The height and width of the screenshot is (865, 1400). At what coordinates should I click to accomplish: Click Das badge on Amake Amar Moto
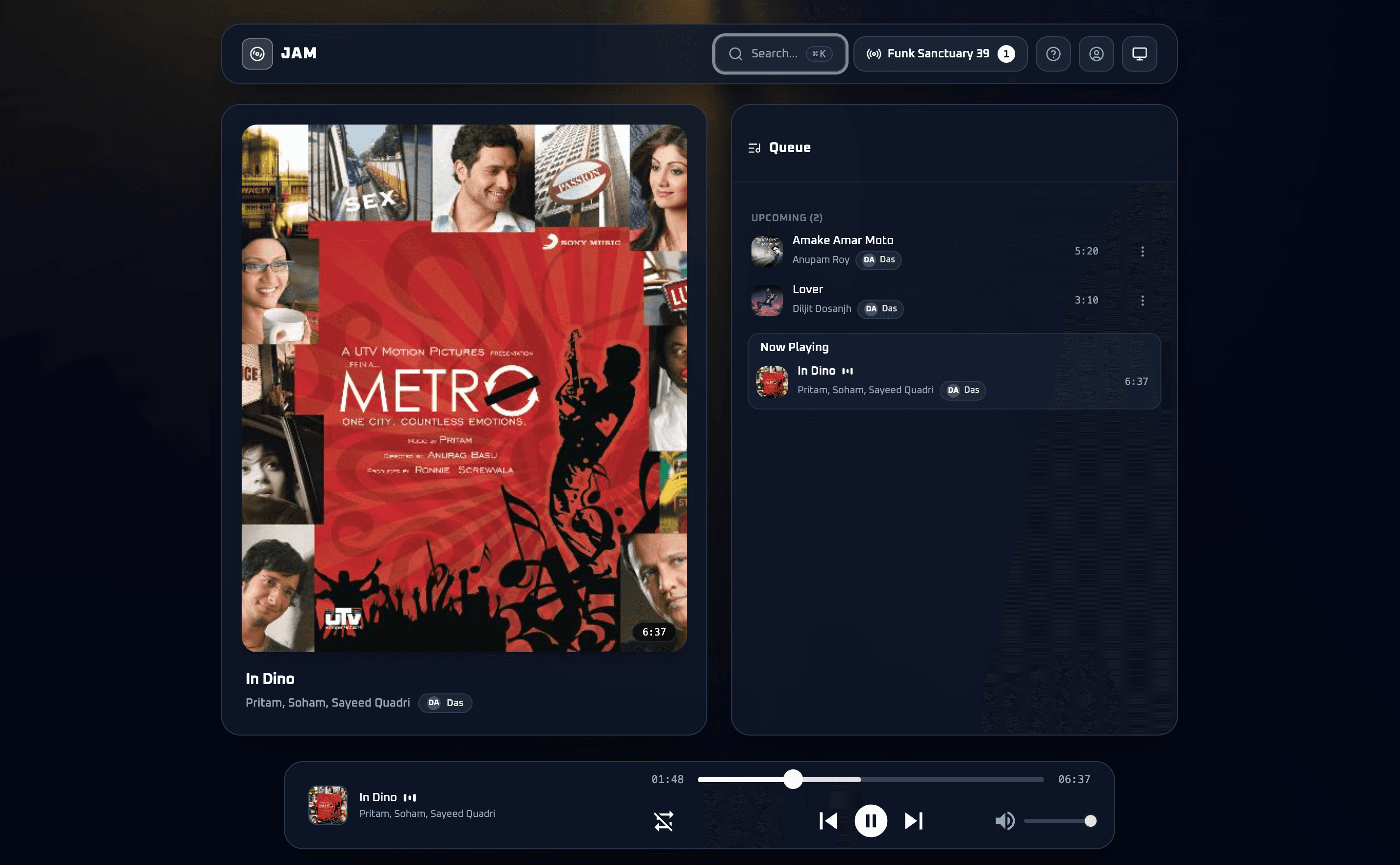(x=878, y=260)
